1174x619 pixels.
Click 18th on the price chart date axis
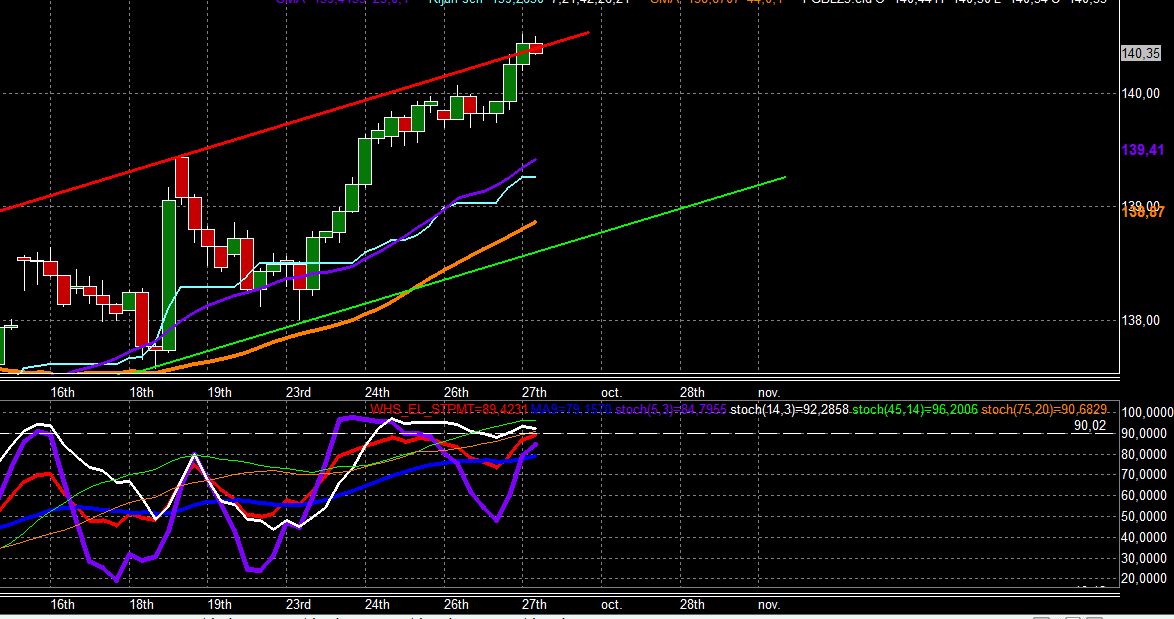coord(141,392)
